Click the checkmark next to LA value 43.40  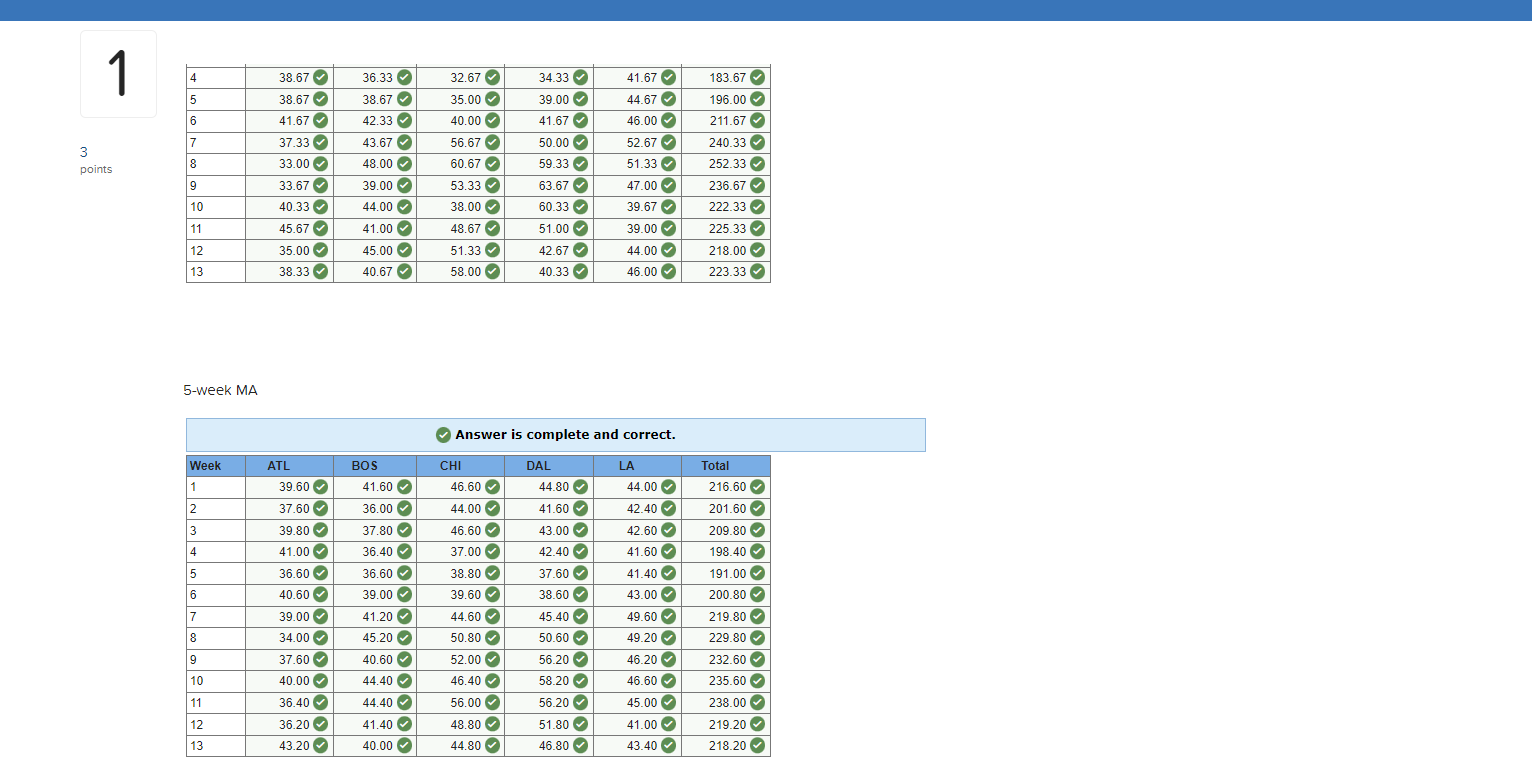click(x=668, y=745)
